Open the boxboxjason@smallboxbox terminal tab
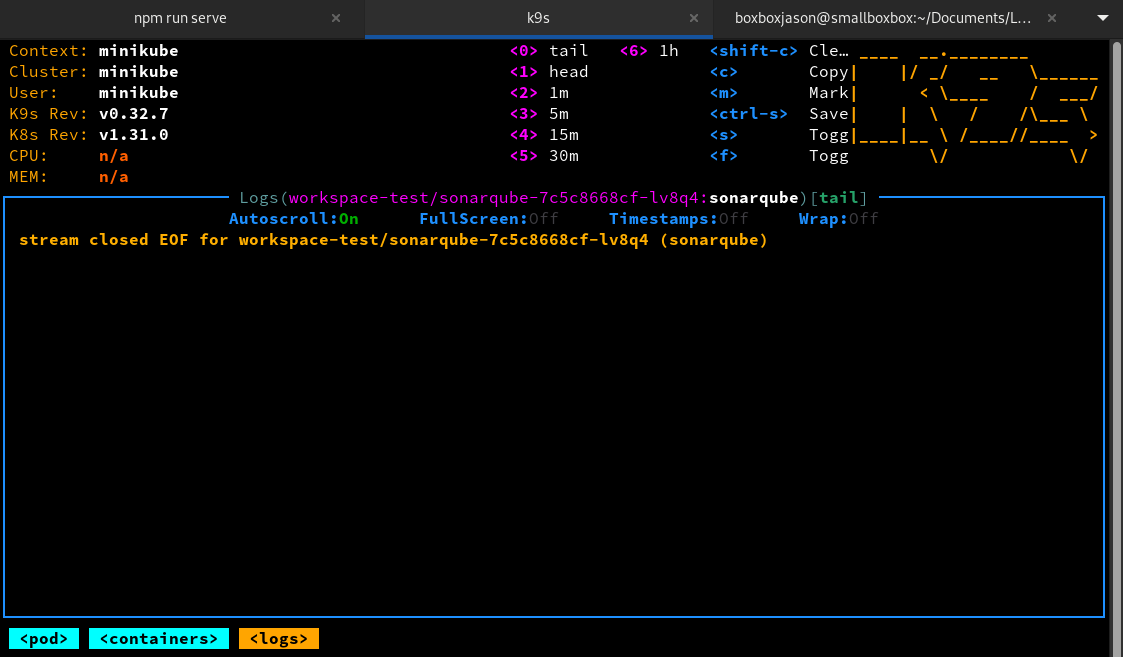 [x=882, y=18]
